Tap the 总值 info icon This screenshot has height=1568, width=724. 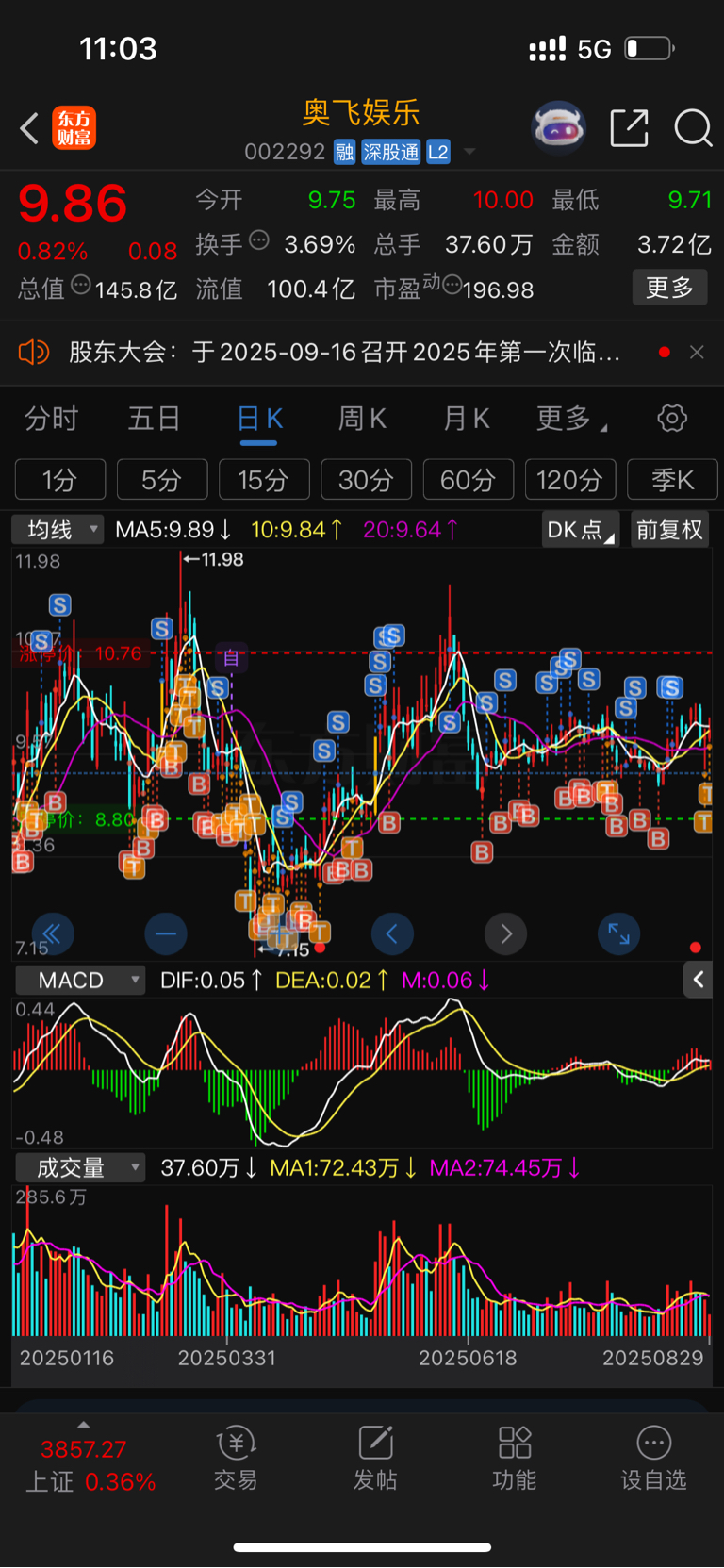[81, 285]
